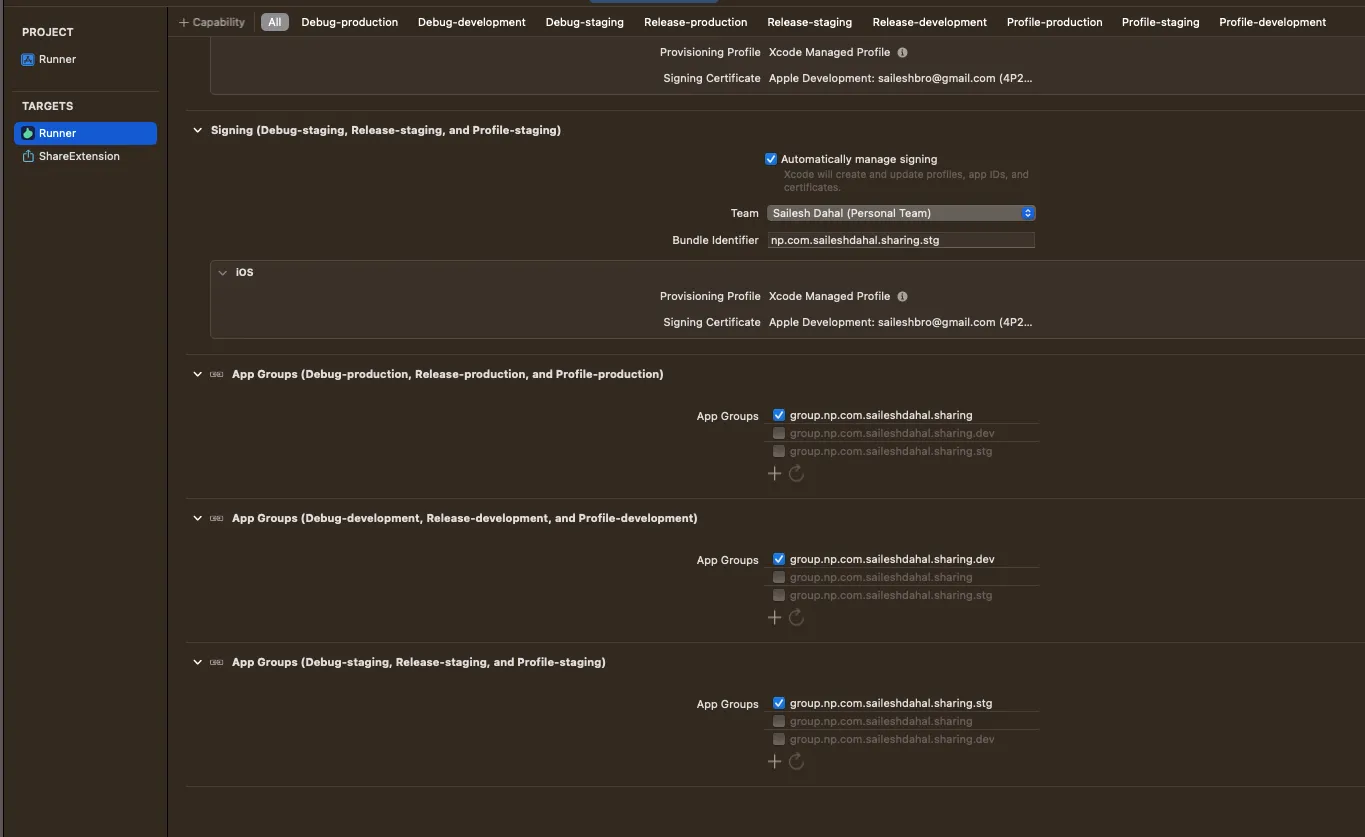Collapse App Groups production section chevron
The height and width of the screenshot is (837, 1365).
(x=197, y=374)
